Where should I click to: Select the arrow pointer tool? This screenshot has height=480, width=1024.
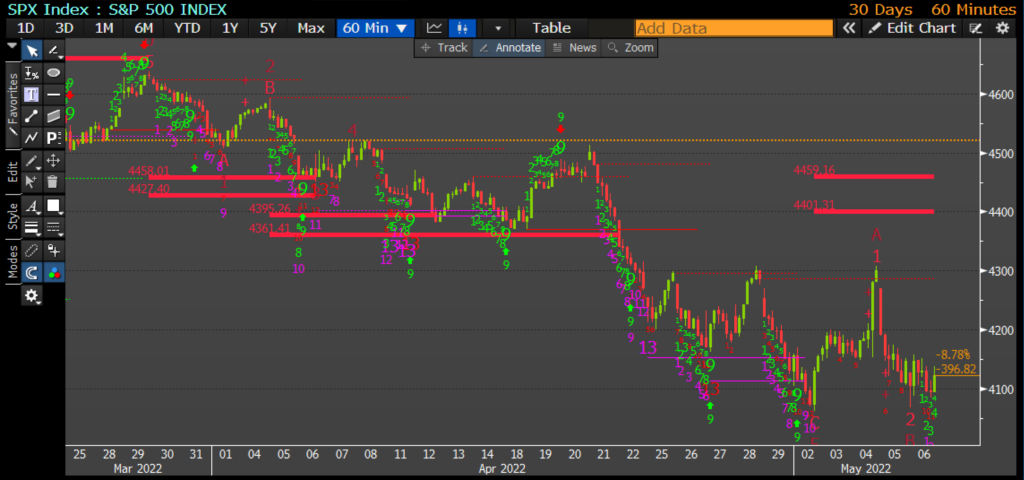coord(31,51)
